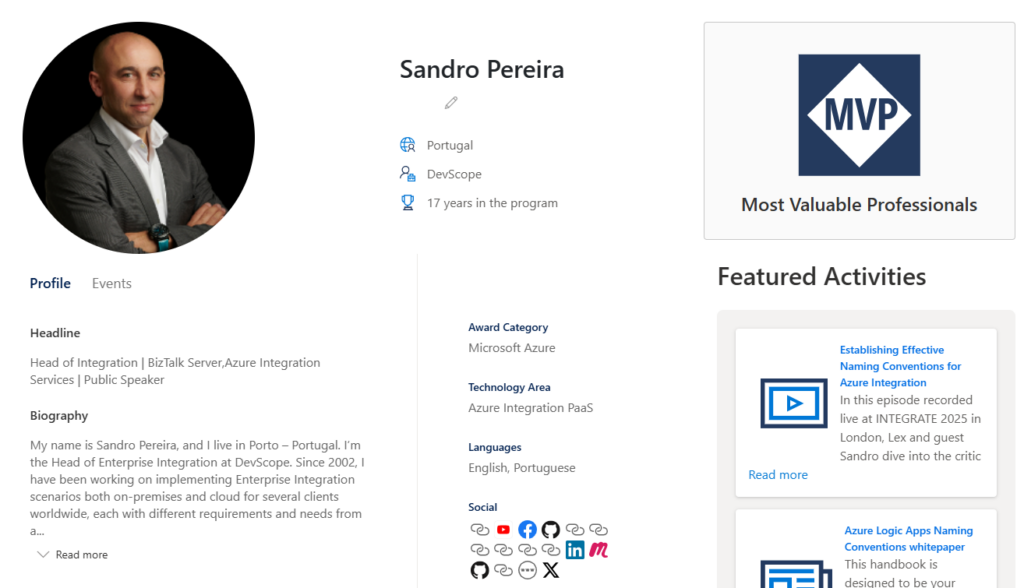Image resolution: width=1024 pixels, height=588 pixels.
Task: Click the video play icon in first activity
Action: pos(793,403)
